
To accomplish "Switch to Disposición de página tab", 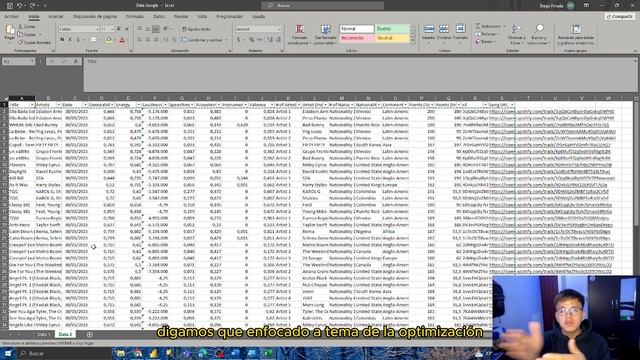I will [x=95, y=17].
